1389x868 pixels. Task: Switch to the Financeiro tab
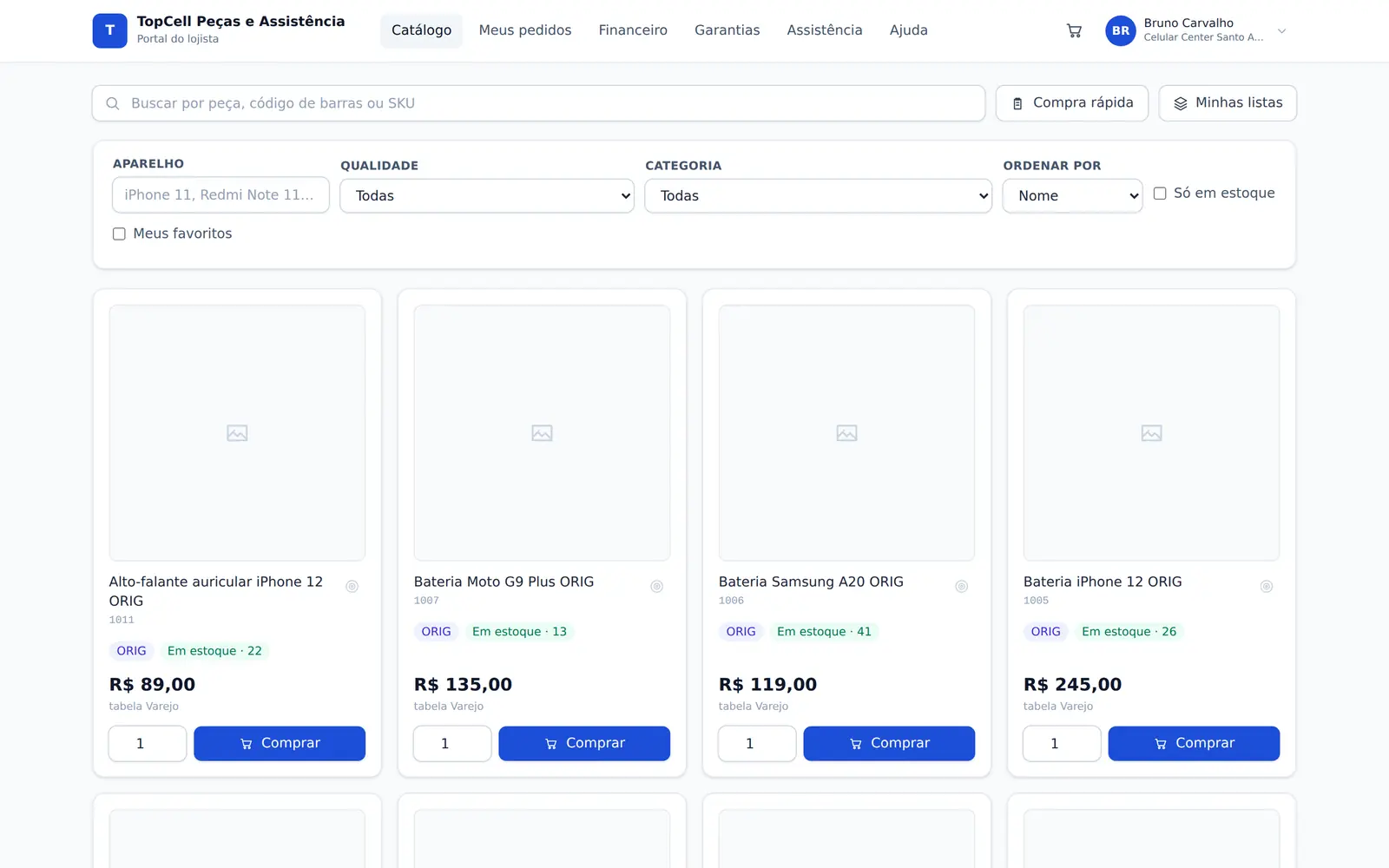click(633, 30)
